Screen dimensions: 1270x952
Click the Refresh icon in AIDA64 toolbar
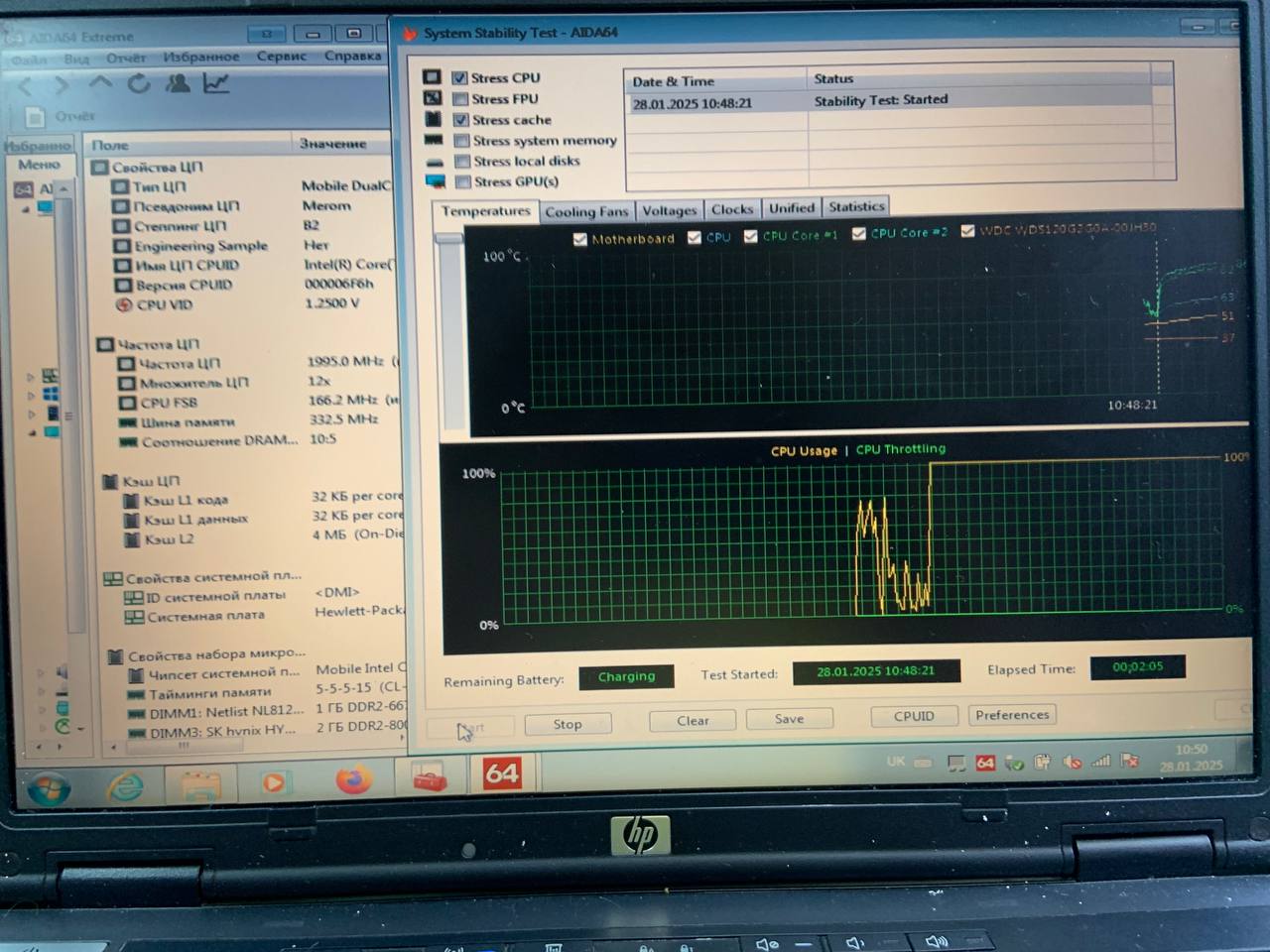click(x=139, y=84)
